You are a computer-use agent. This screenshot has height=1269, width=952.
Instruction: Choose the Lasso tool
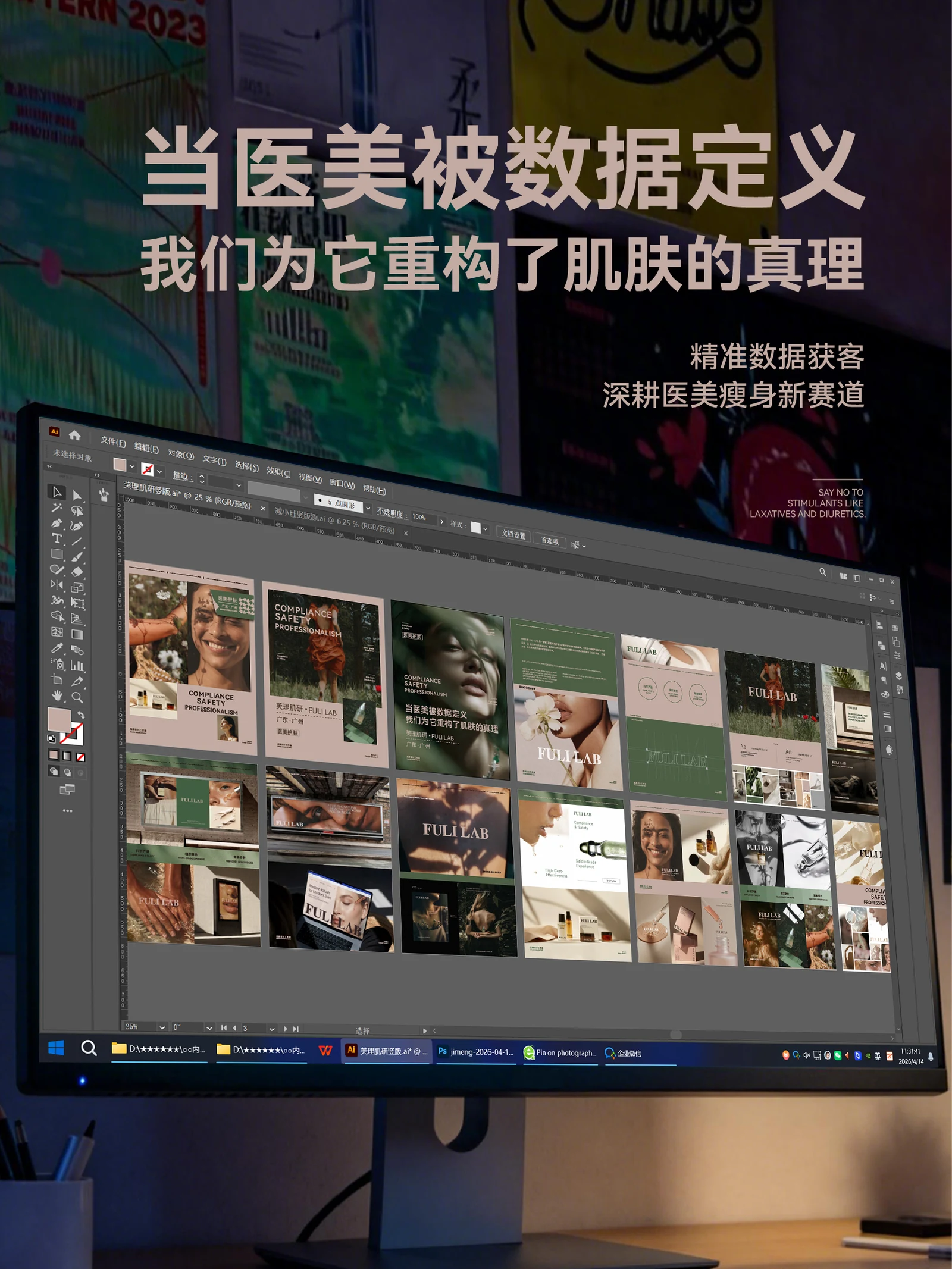click(x=77, y=511)
